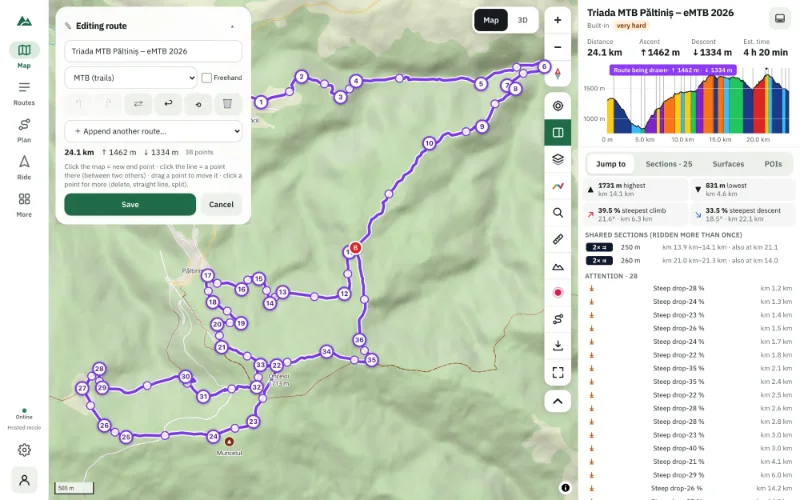Open the MTB (trails) routing dropdown
800x500 pixels.
(x=131, y=78)
